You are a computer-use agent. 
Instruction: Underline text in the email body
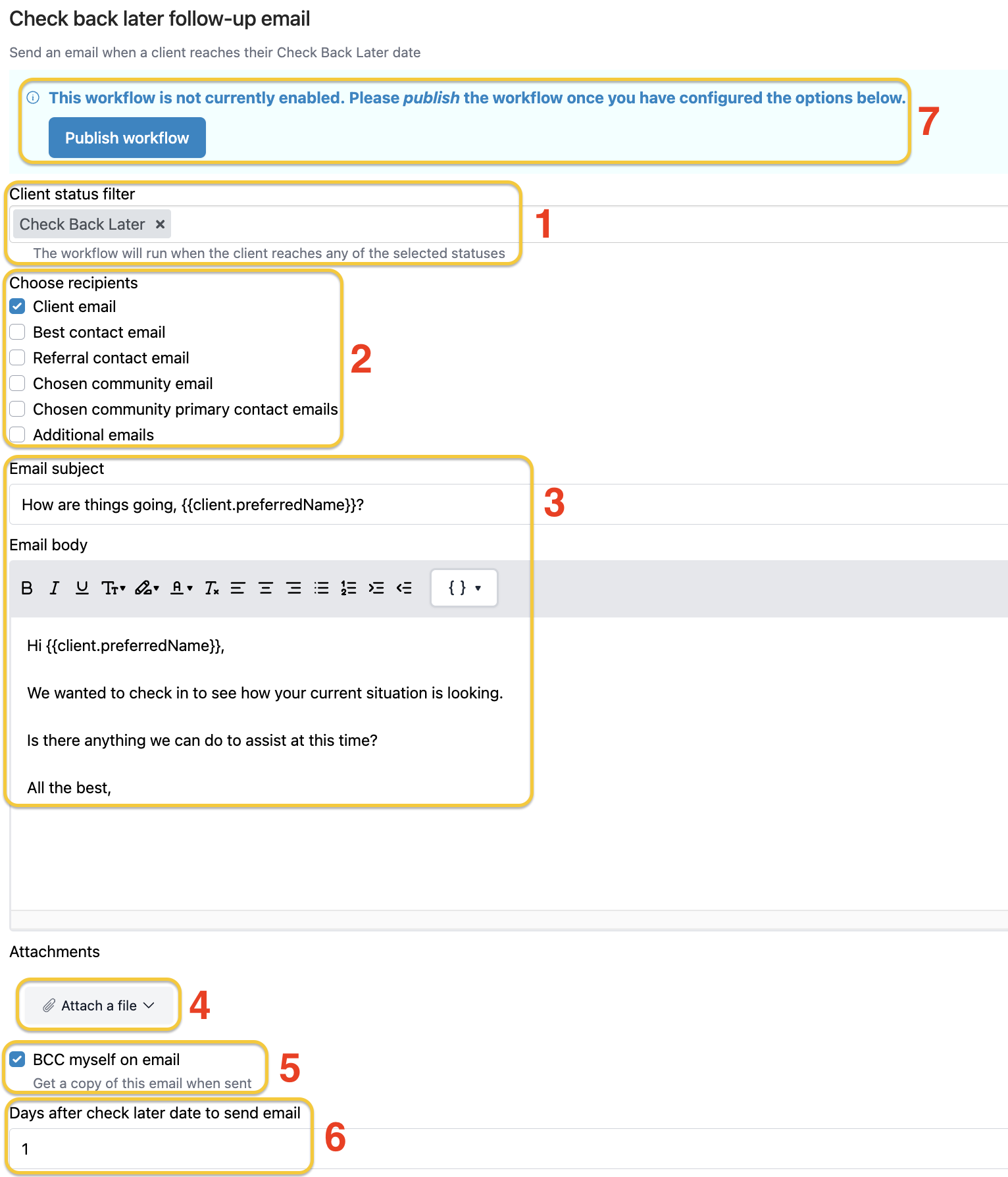click(82, 588)
